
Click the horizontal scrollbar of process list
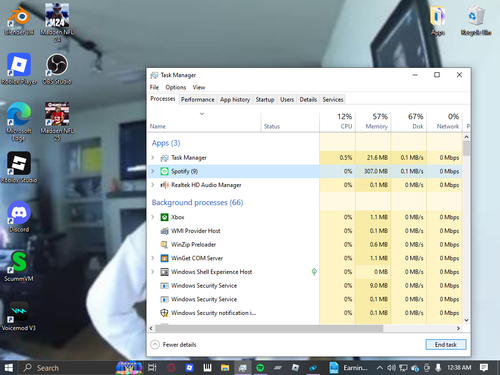coord(269,328)
